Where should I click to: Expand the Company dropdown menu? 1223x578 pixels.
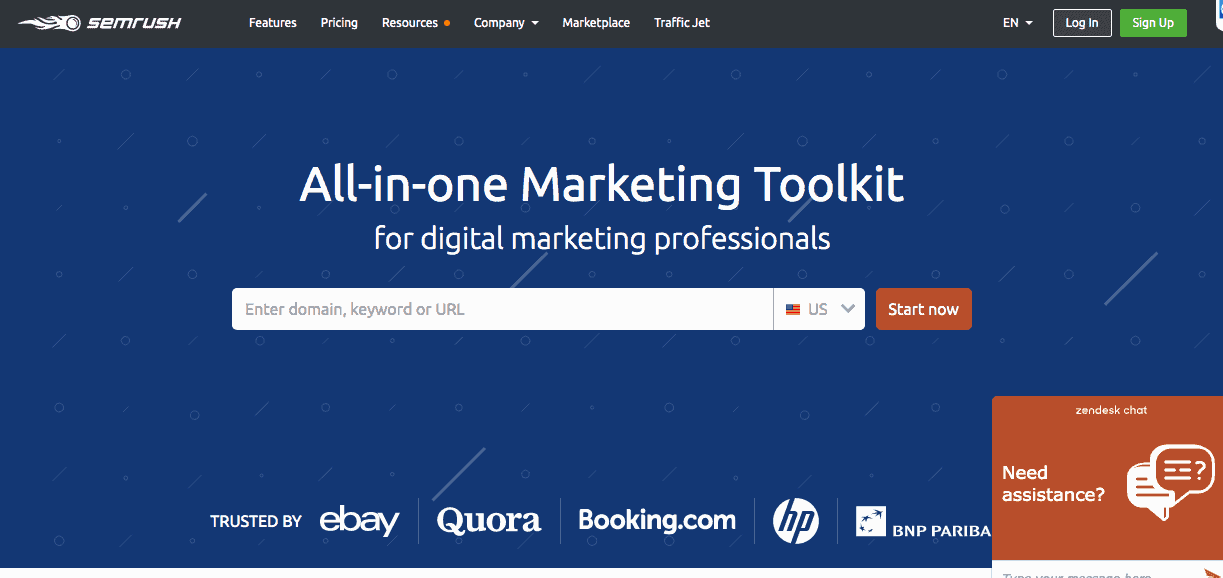pos(506,22)
